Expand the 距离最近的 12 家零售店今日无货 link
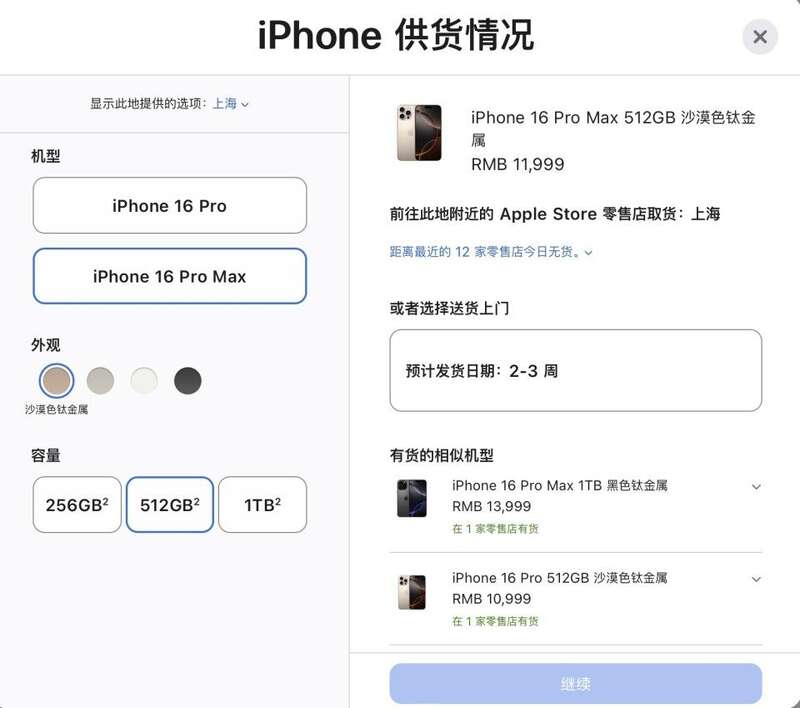The image size is (800, 708). point(491,252)
